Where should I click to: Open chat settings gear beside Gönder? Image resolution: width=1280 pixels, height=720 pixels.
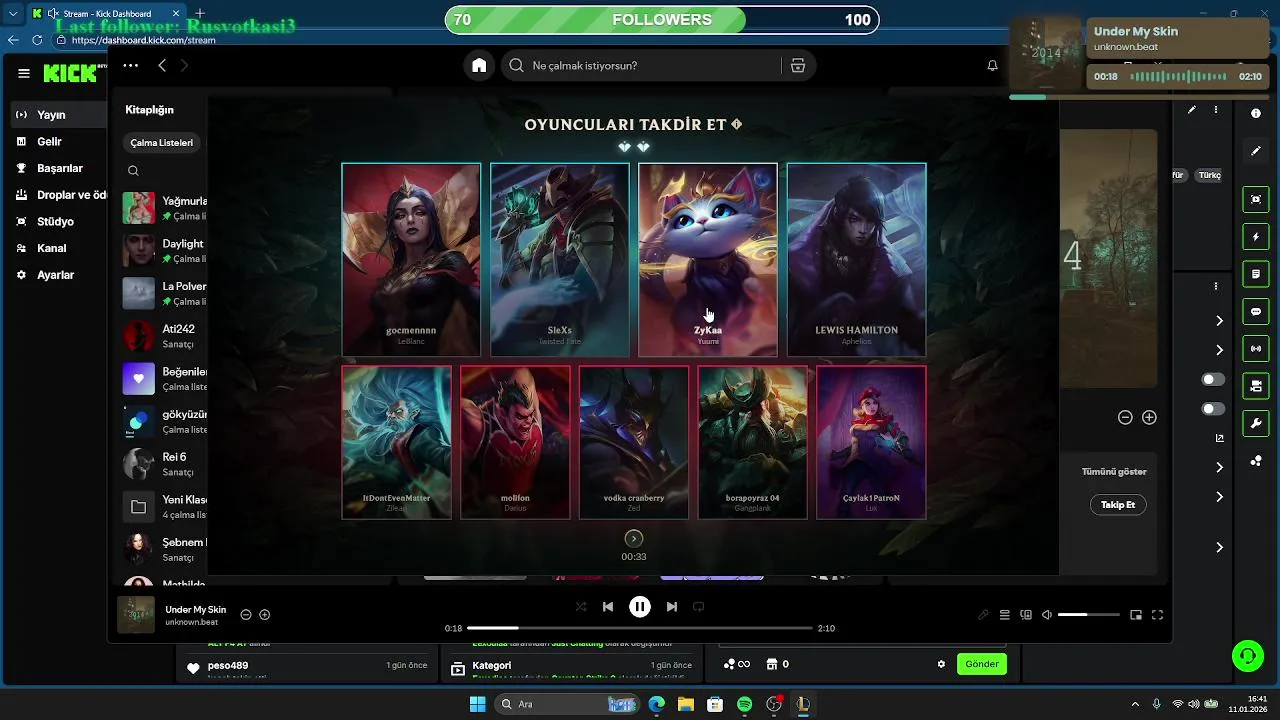click(x=941, y=664)
